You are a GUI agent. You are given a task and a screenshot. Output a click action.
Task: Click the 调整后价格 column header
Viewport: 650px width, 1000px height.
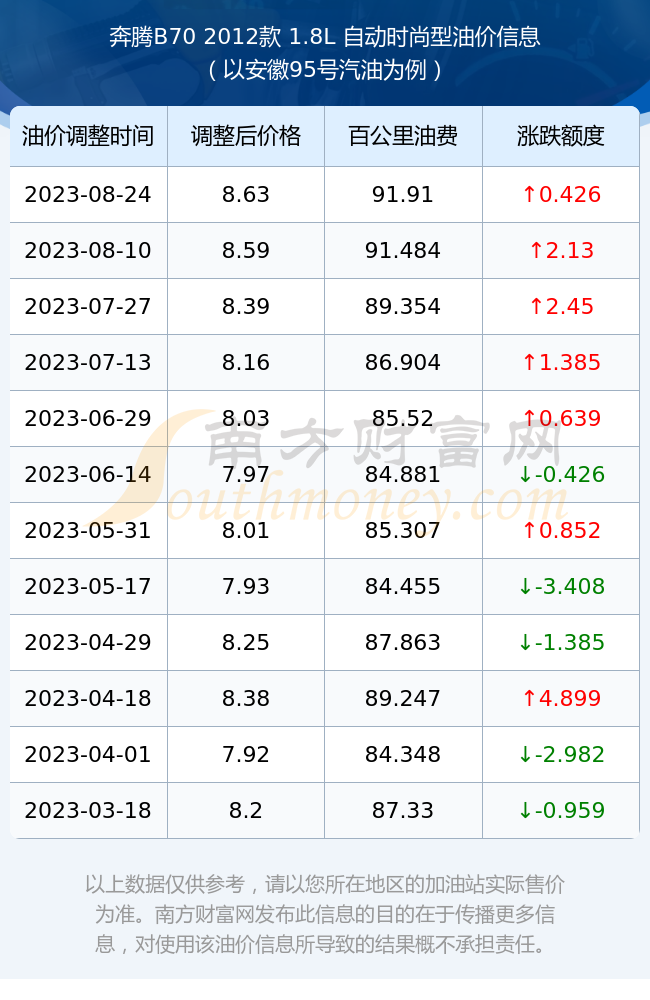coord(246,136)
